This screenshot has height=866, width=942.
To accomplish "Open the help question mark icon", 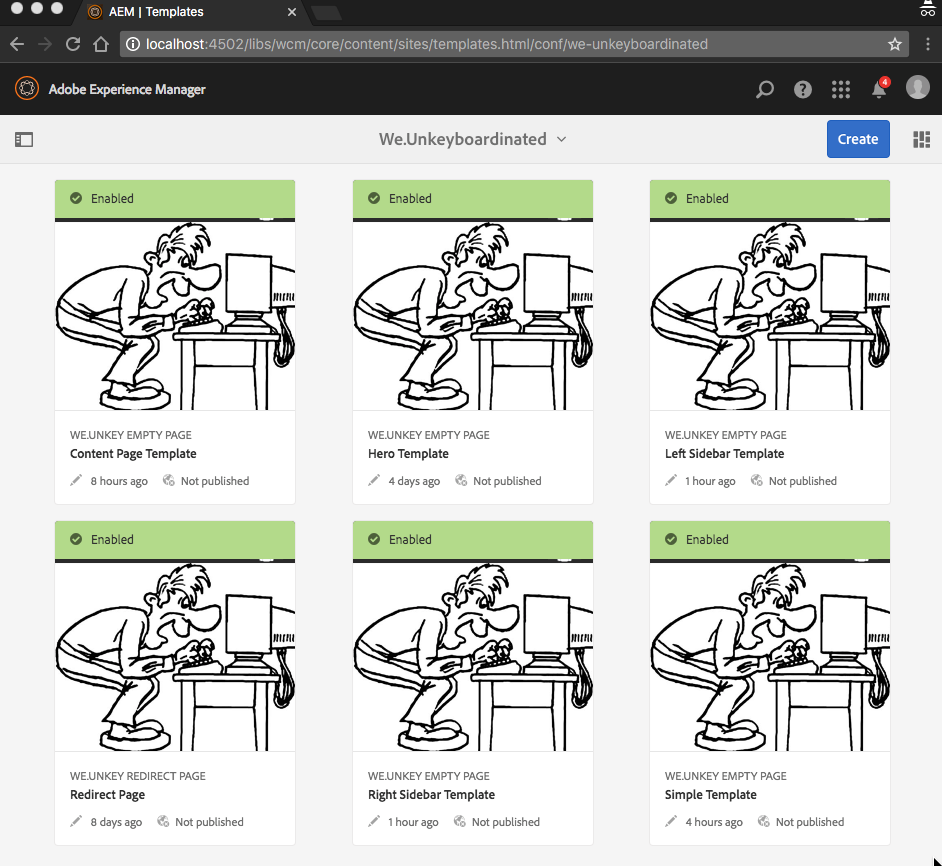I will tap(803, 90).
